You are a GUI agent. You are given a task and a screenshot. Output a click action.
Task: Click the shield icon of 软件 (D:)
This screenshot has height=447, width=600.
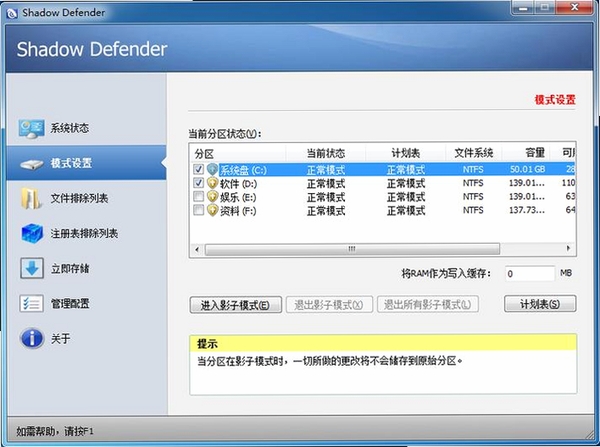[212, 183]
